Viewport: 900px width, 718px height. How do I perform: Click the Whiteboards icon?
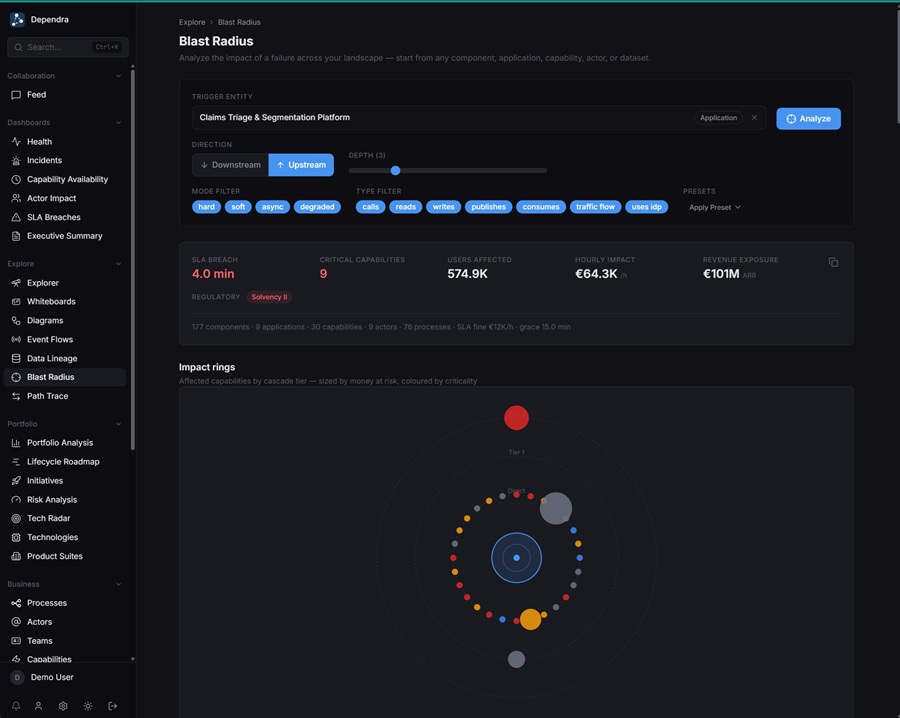16,302
